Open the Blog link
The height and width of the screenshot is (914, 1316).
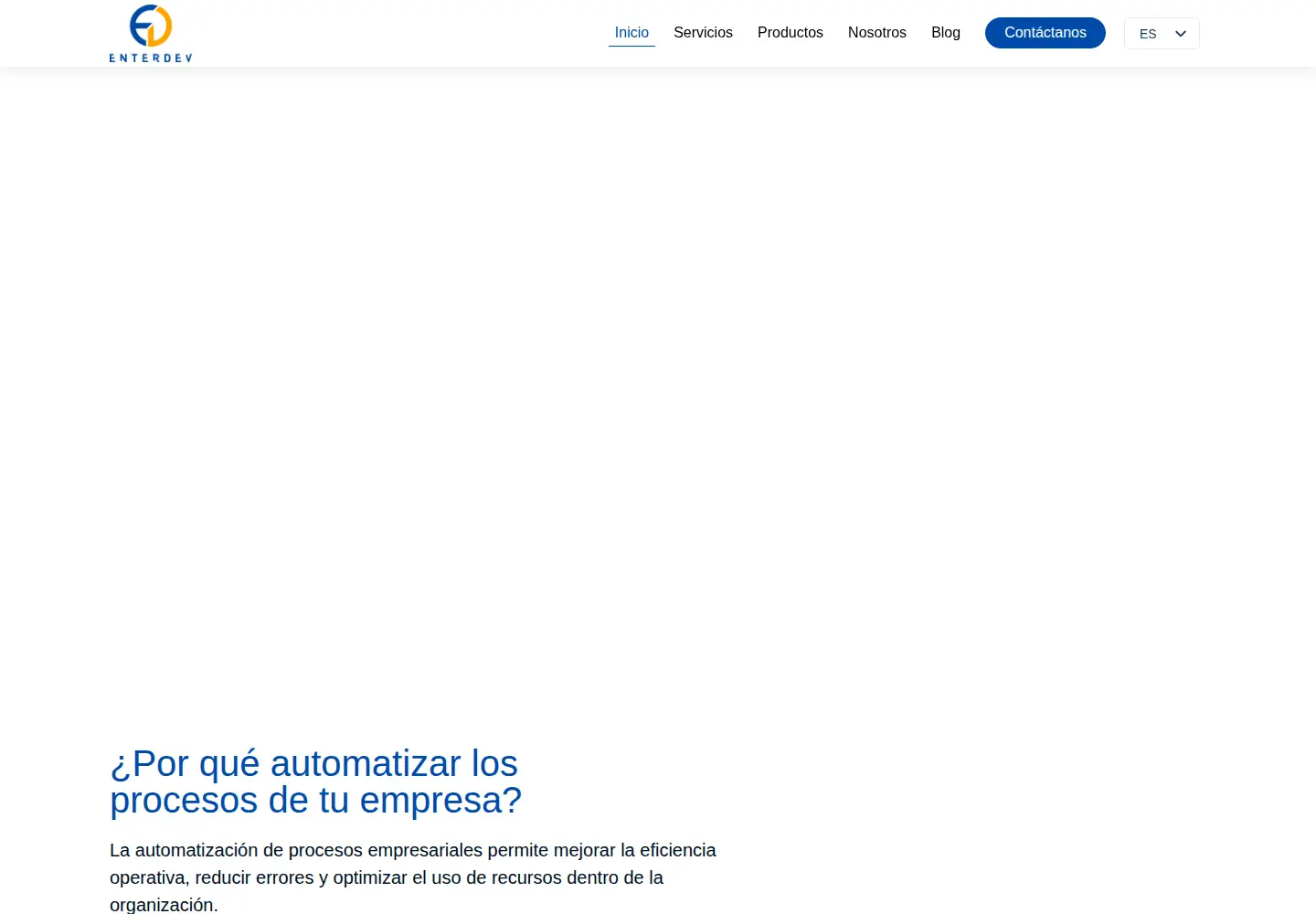point(945,33)
